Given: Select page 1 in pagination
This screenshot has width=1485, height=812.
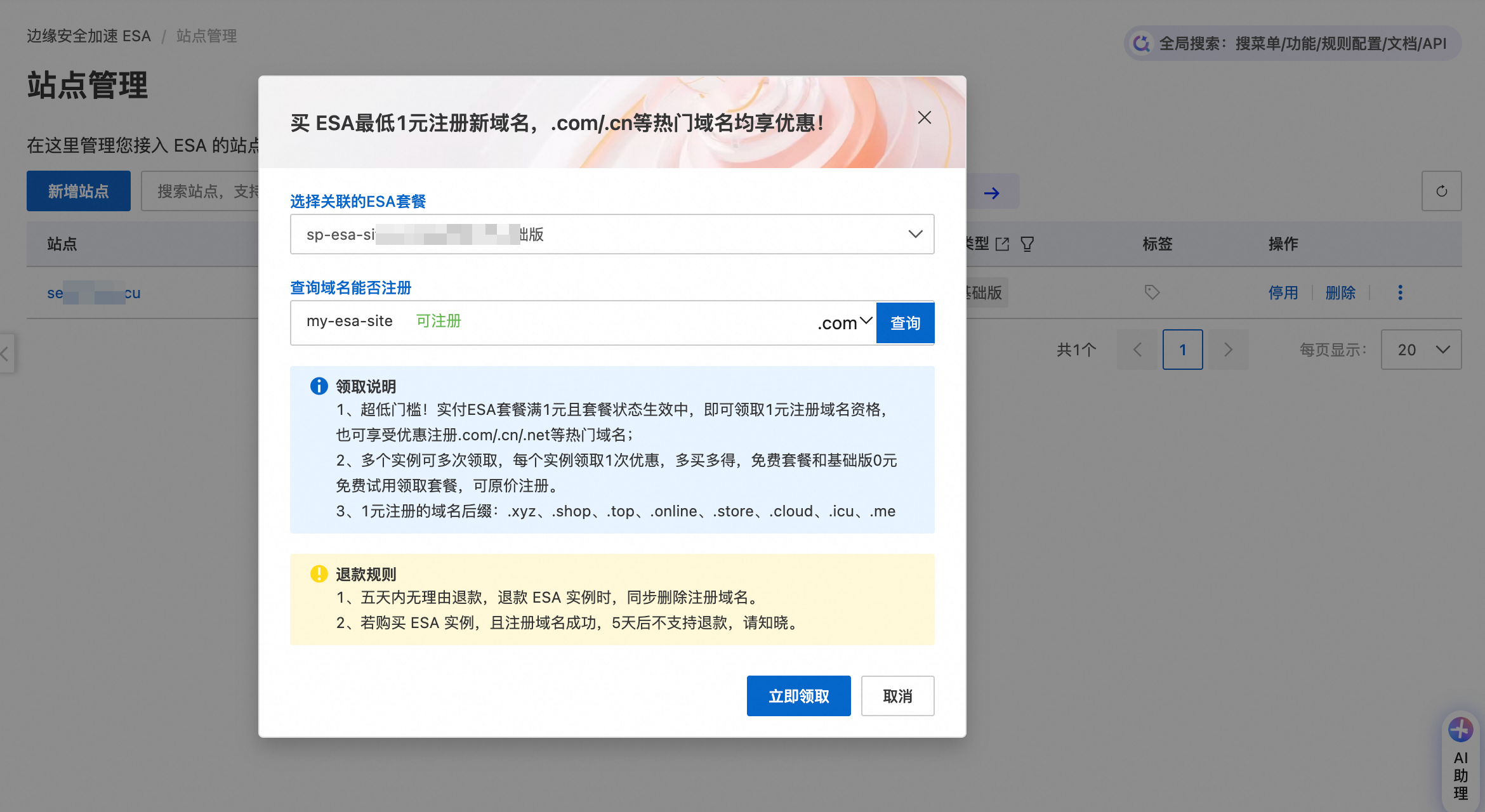Looking at the screenshot, I should tap(1183, 350).
